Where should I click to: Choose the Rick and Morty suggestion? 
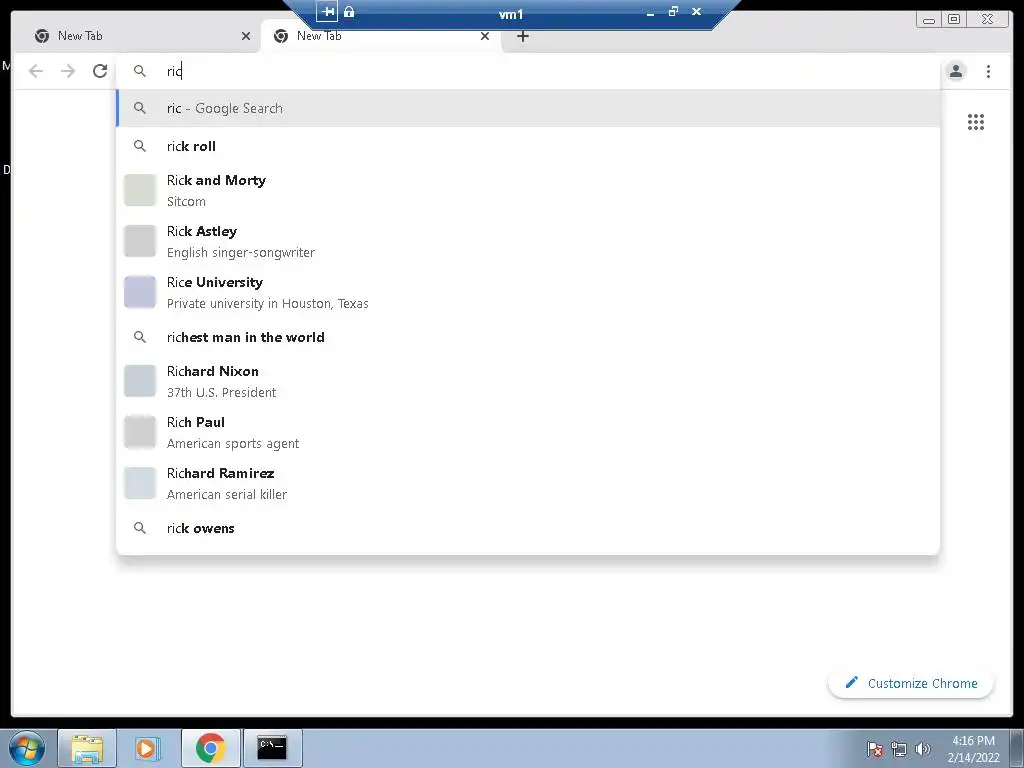[x=528, y=190]
